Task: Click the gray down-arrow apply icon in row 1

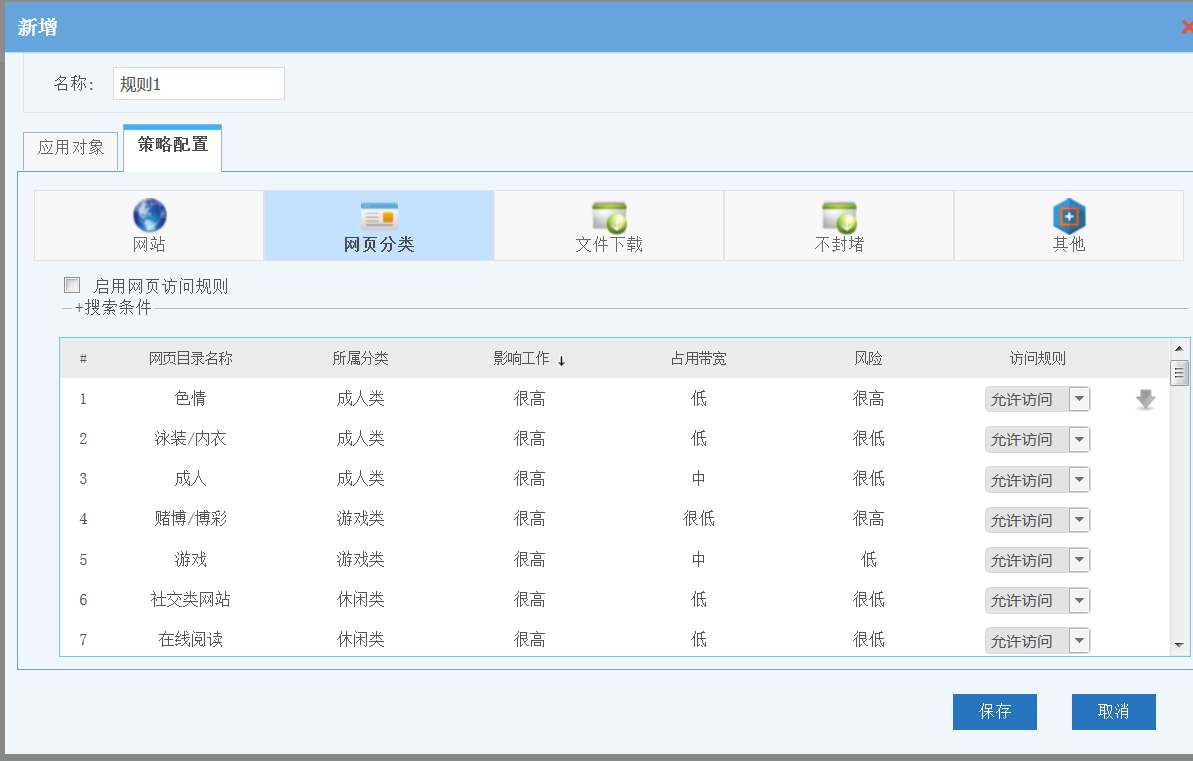Action: click(x=1146, y=400)
